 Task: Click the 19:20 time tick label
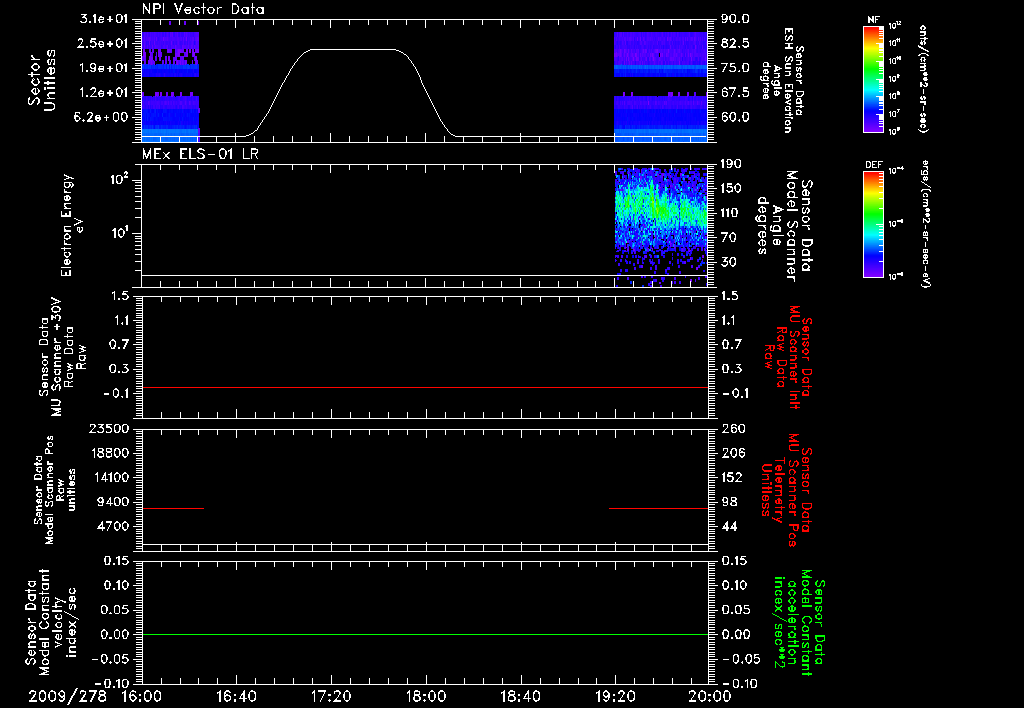615,696
